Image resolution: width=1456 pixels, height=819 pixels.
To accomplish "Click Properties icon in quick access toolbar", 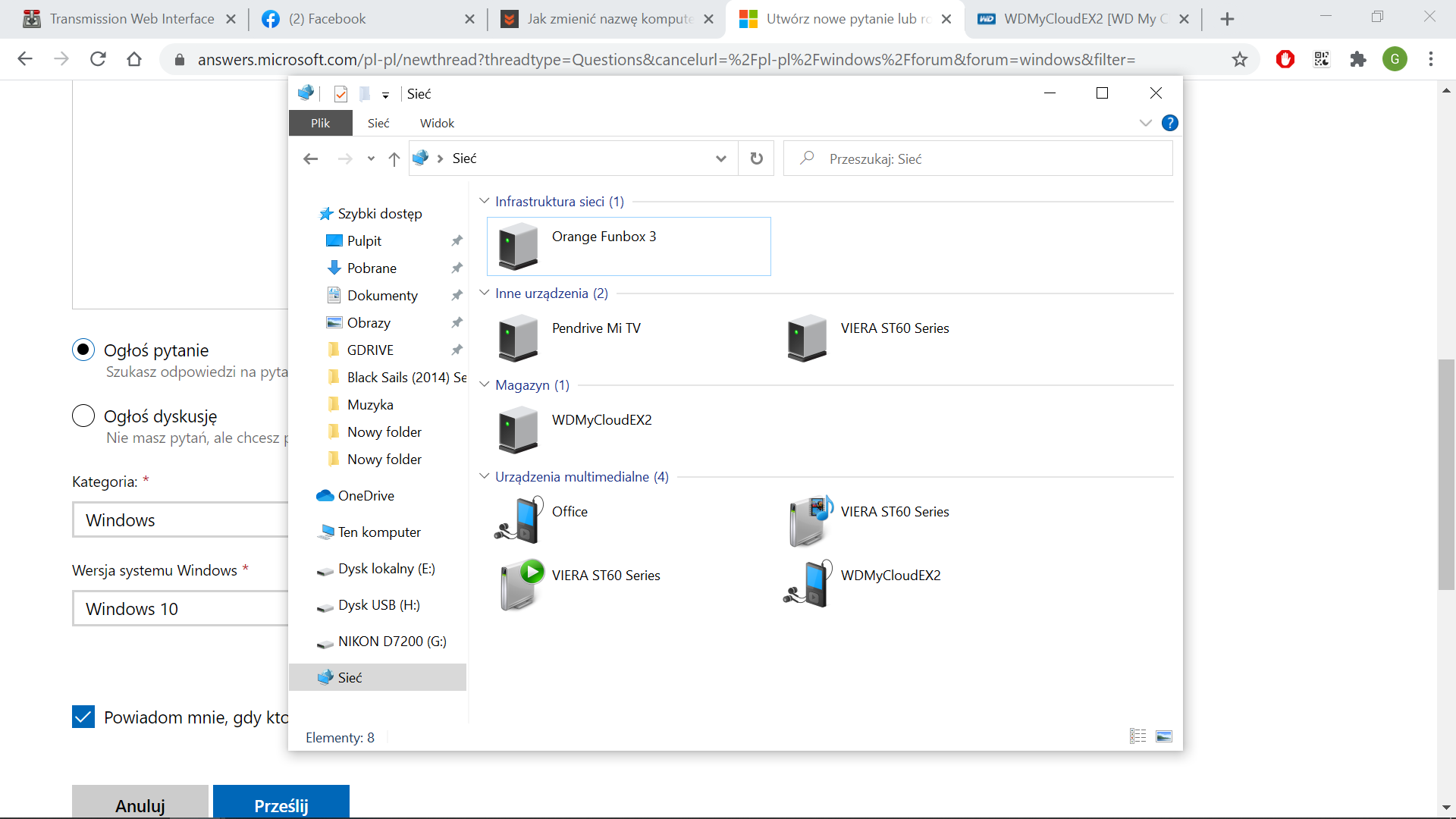I will tap(340, 93).
